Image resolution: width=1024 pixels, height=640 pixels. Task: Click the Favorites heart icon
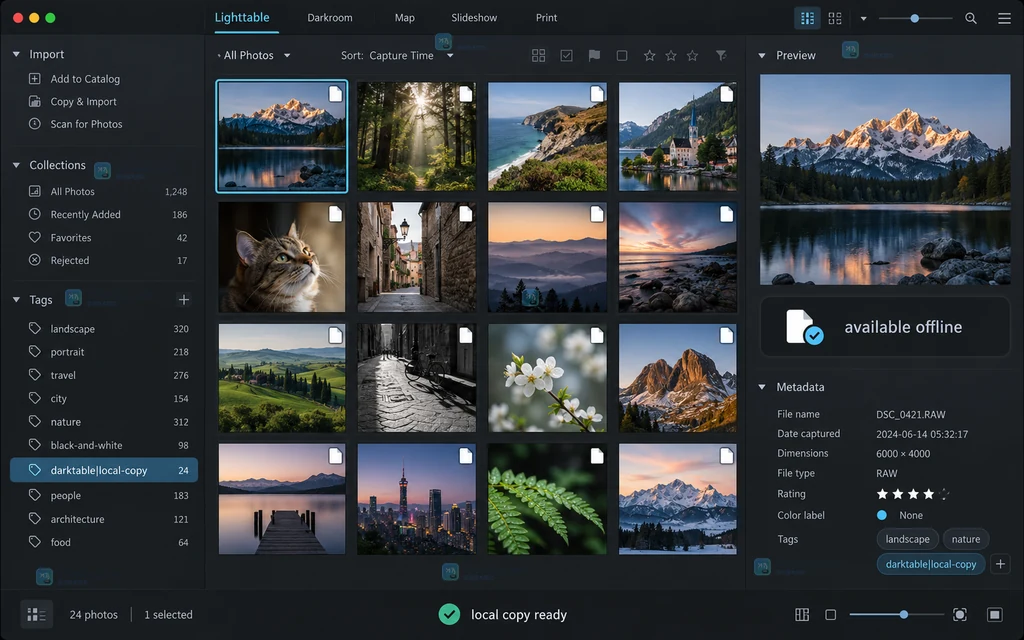click(35, 238)
